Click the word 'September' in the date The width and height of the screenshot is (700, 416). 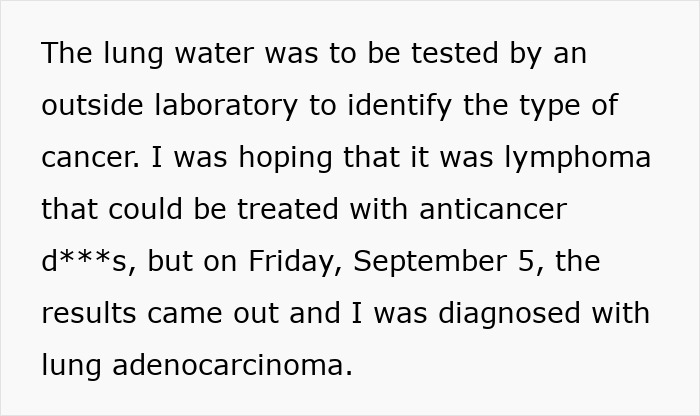click(x=430, y=262)
